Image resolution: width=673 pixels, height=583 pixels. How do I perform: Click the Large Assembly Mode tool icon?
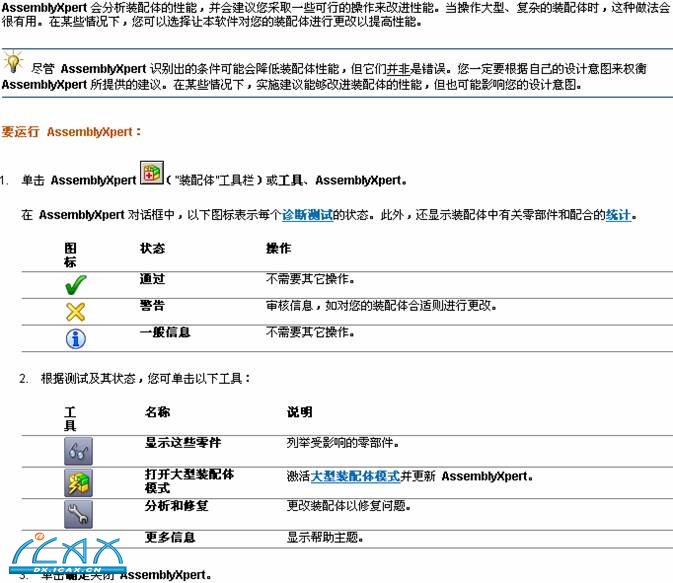pos(78,483)
